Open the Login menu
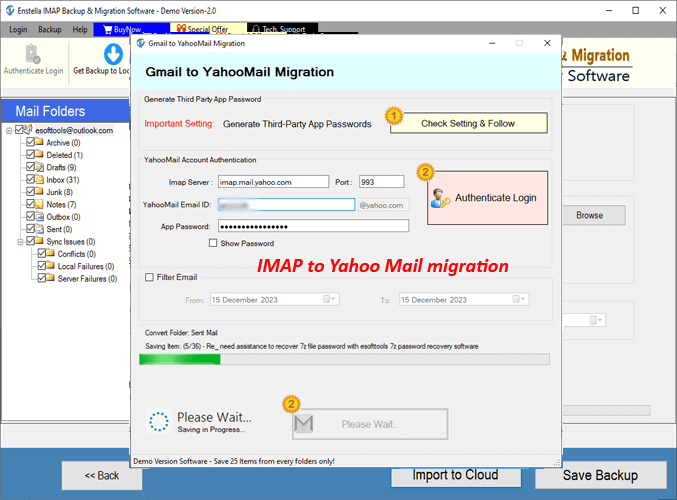Screen dimensions: 677x500 18,29
